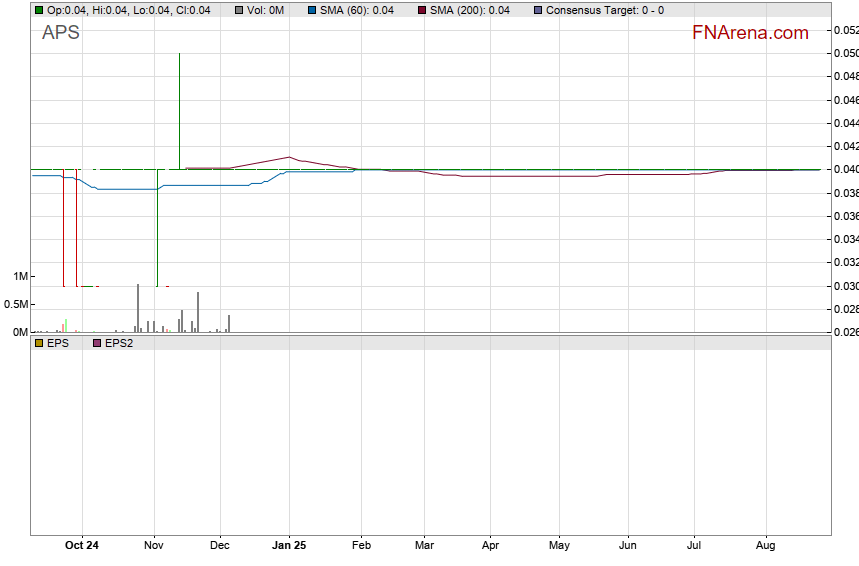Click the Apr month axis label

491,546
